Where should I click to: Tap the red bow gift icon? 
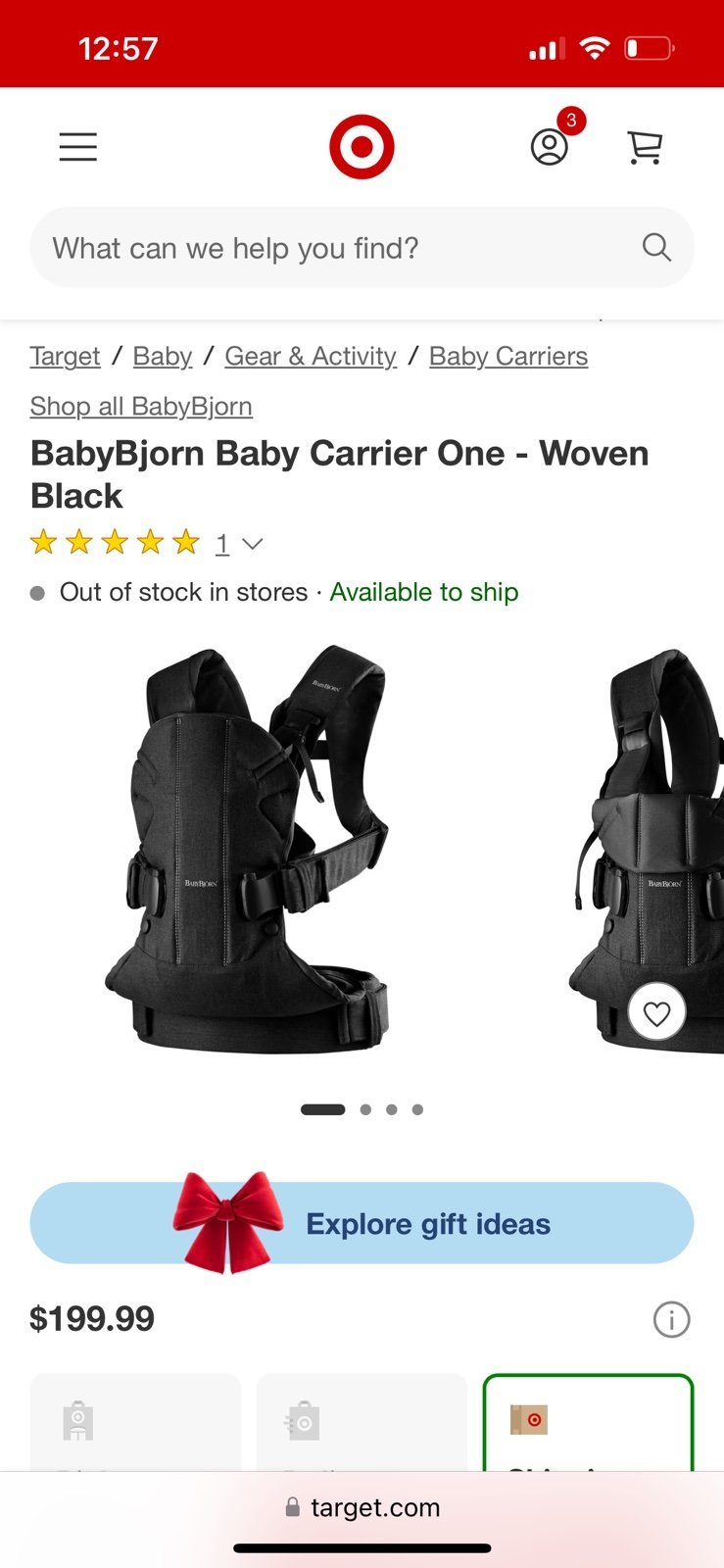pos(227,1222)
